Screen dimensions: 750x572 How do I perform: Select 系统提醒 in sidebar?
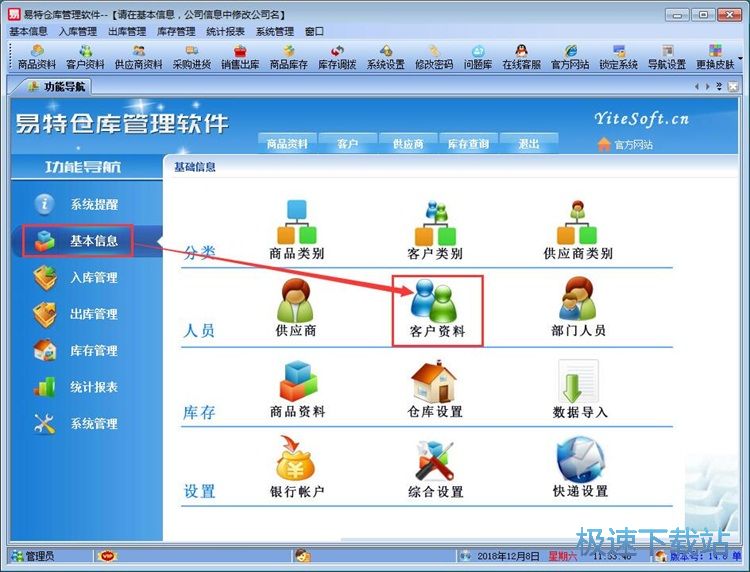pyautogui.click(x=77, y=204)
